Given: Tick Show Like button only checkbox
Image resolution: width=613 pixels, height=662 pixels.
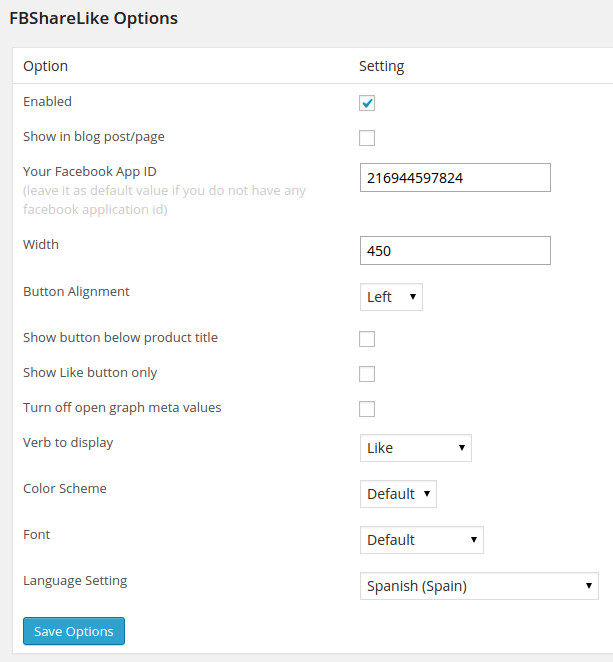Looking at the screenshot, I should click(367, 374).
